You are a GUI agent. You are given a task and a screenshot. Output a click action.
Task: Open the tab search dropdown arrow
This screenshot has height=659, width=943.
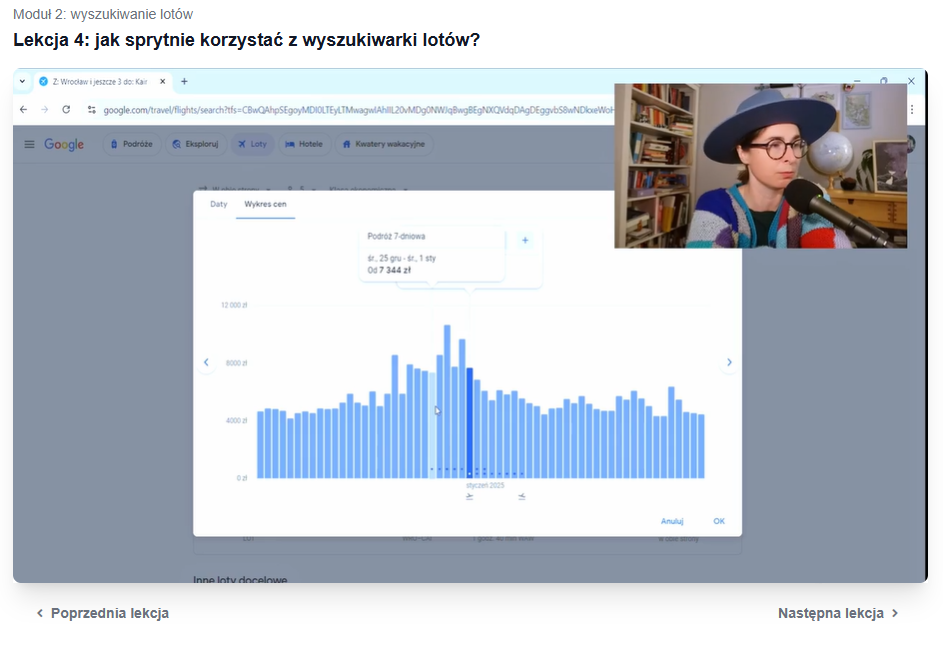[22, 81]
